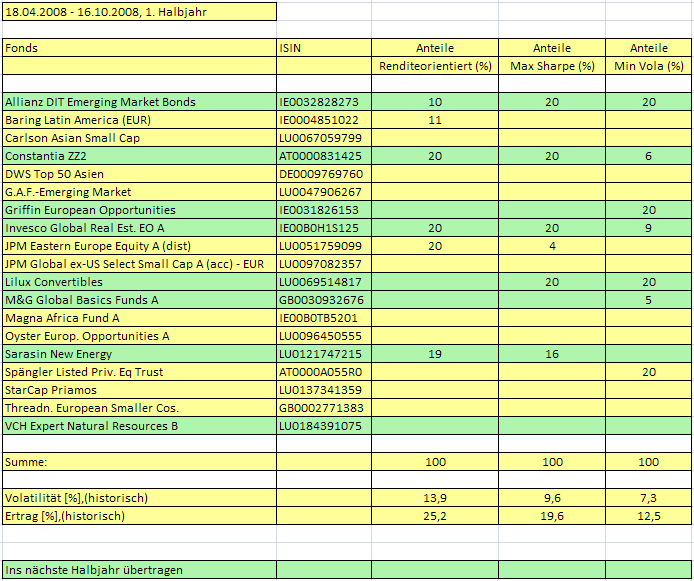Image resolution: width=694 pixels, height=581 pixels.
Task: Select cell 'Spängler Listed Priv. Eq Trust'
Action: pos(139,372)
